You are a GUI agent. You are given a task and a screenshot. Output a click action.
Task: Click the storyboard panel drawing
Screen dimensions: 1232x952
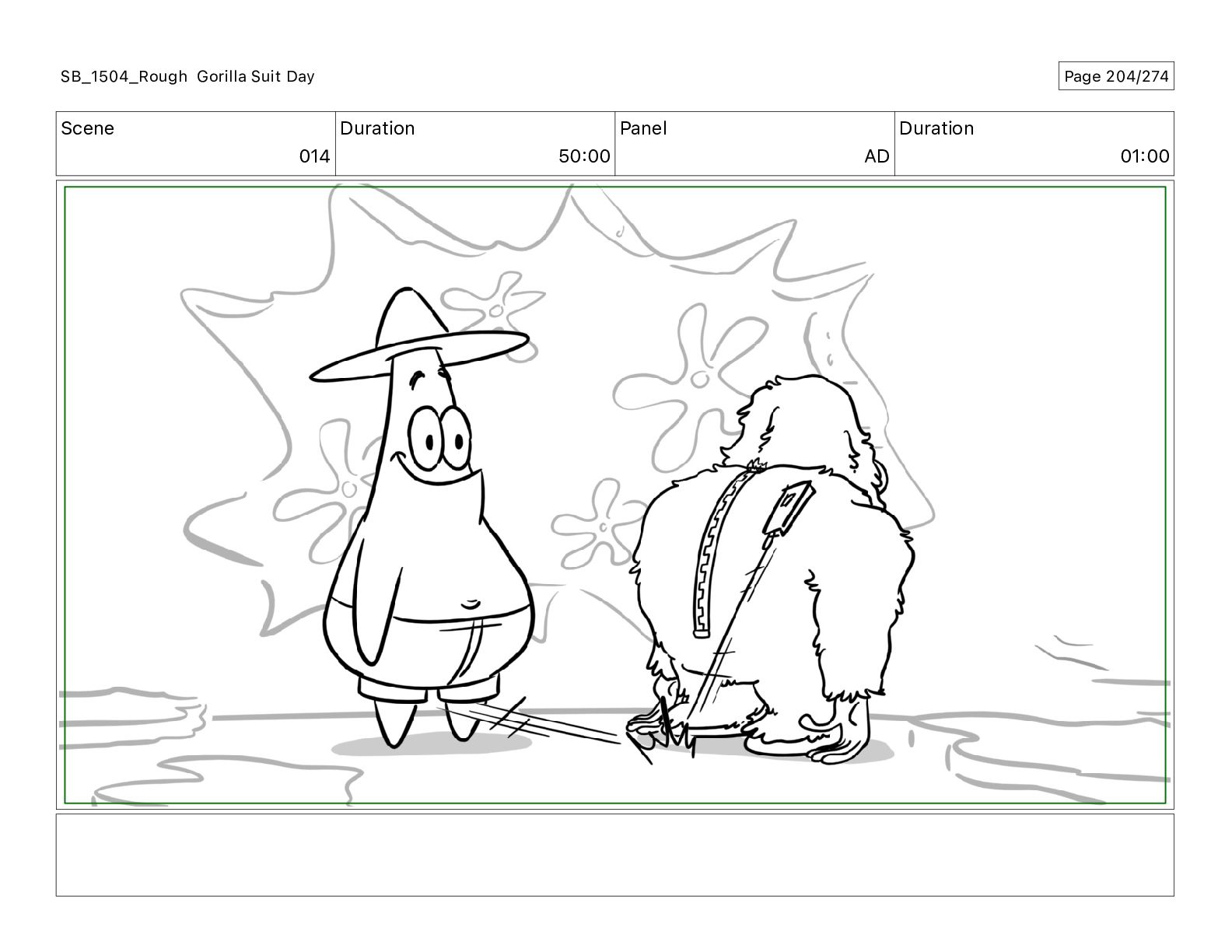pos(614,495)
